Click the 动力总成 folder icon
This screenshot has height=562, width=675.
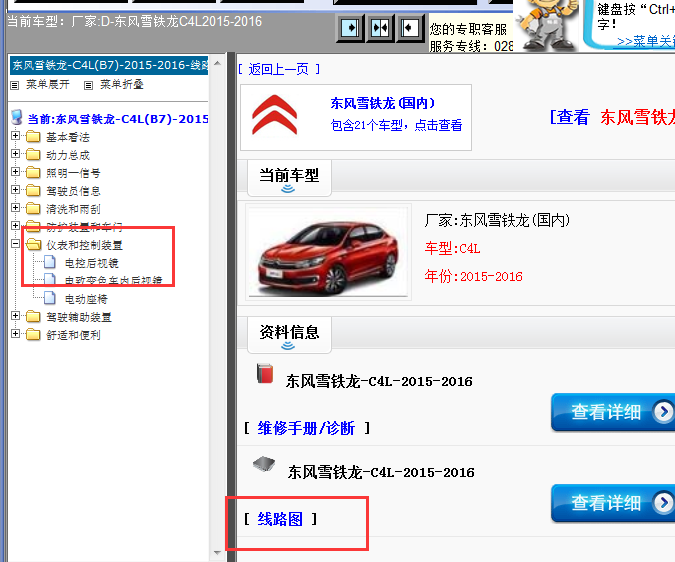coord(33,154)
